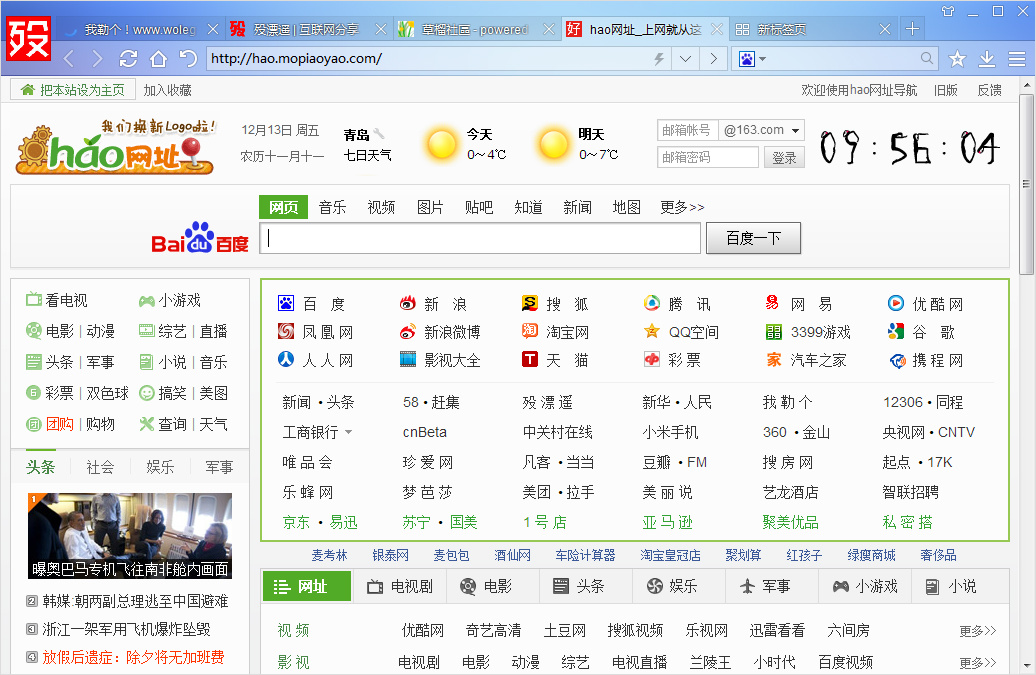Expand 更多>> on the 影视 row

(977, 662)
